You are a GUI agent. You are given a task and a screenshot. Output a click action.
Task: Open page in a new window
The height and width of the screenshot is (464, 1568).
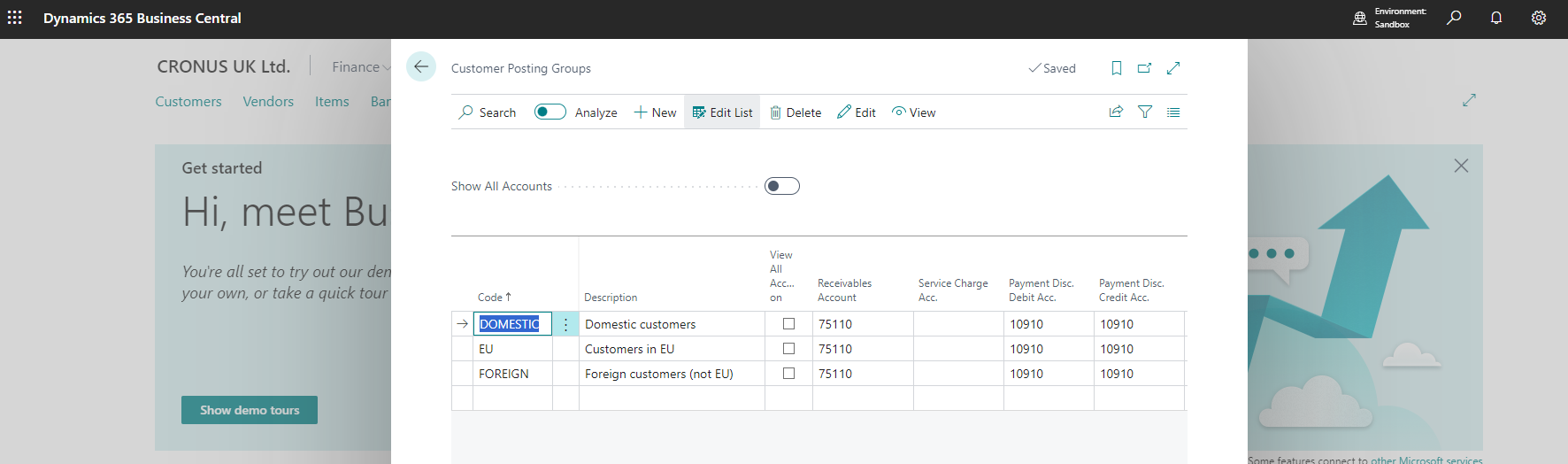click(1145, 68)
